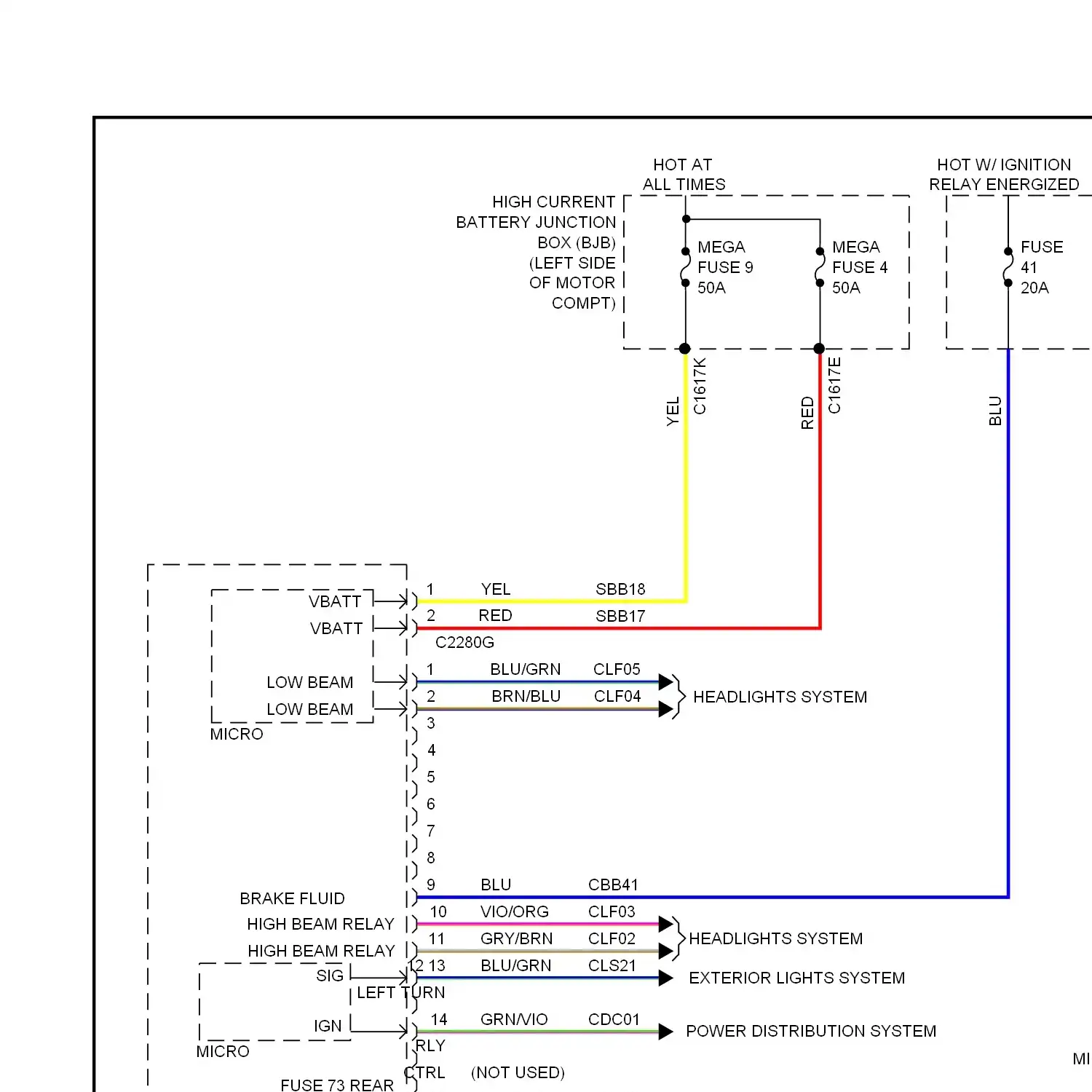Screen dimensions: 1092x1092
Task: Click pin number 9 on the CBB41 wire
Action: 431,885
